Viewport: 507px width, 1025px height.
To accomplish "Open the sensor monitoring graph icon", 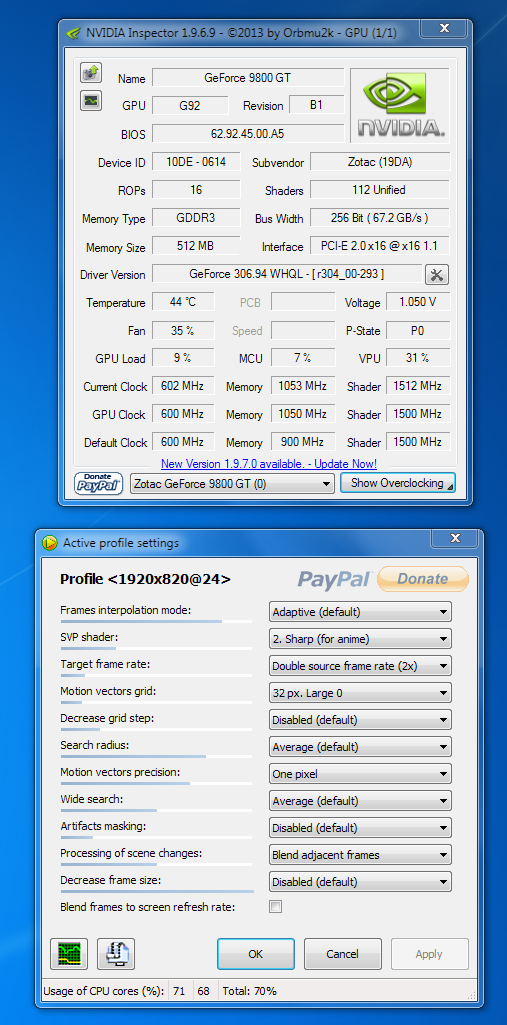I will pyautogui.click(x=90, y=100).
